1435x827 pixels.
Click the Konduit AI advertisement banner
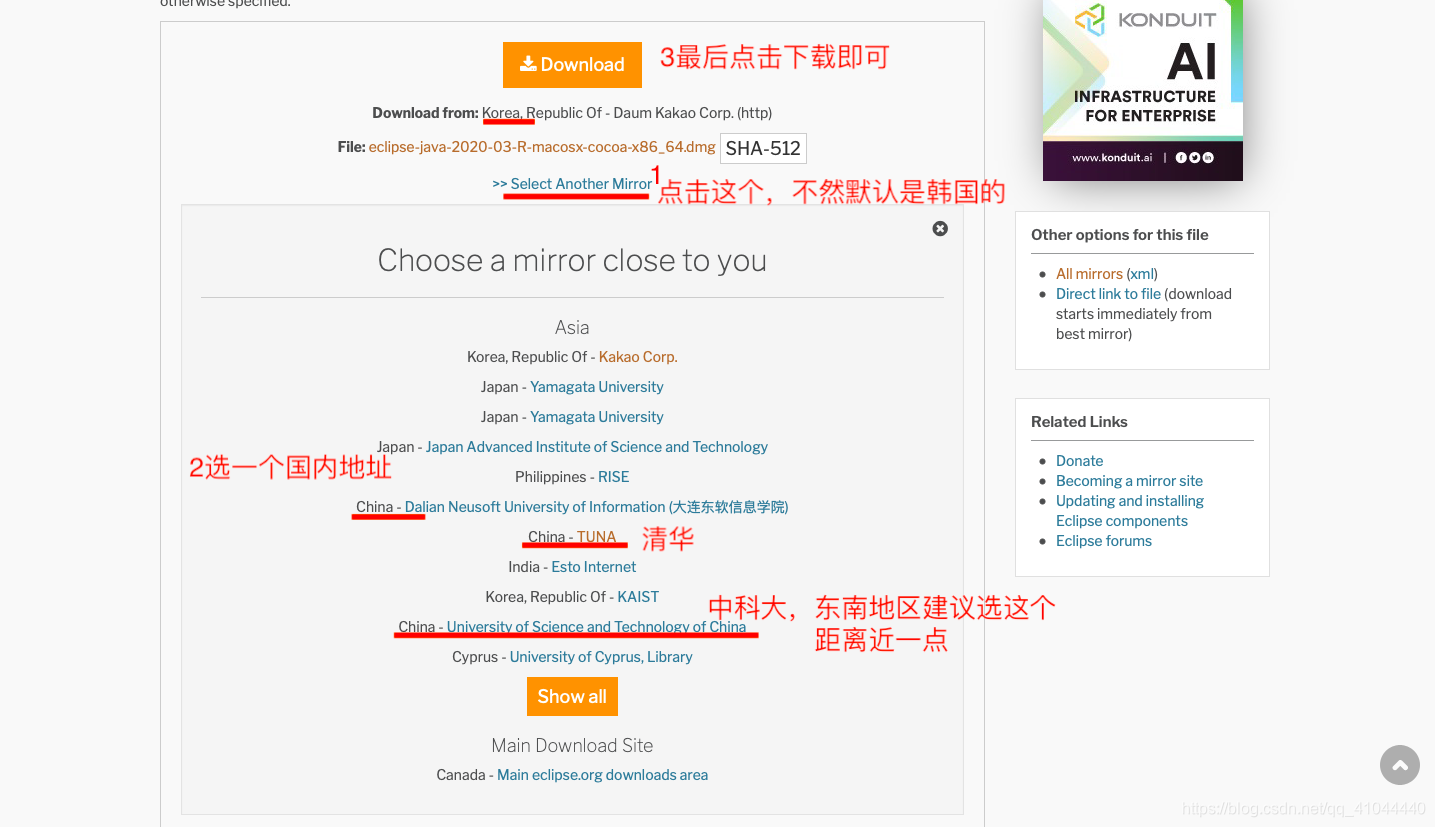coord(1143,90)
